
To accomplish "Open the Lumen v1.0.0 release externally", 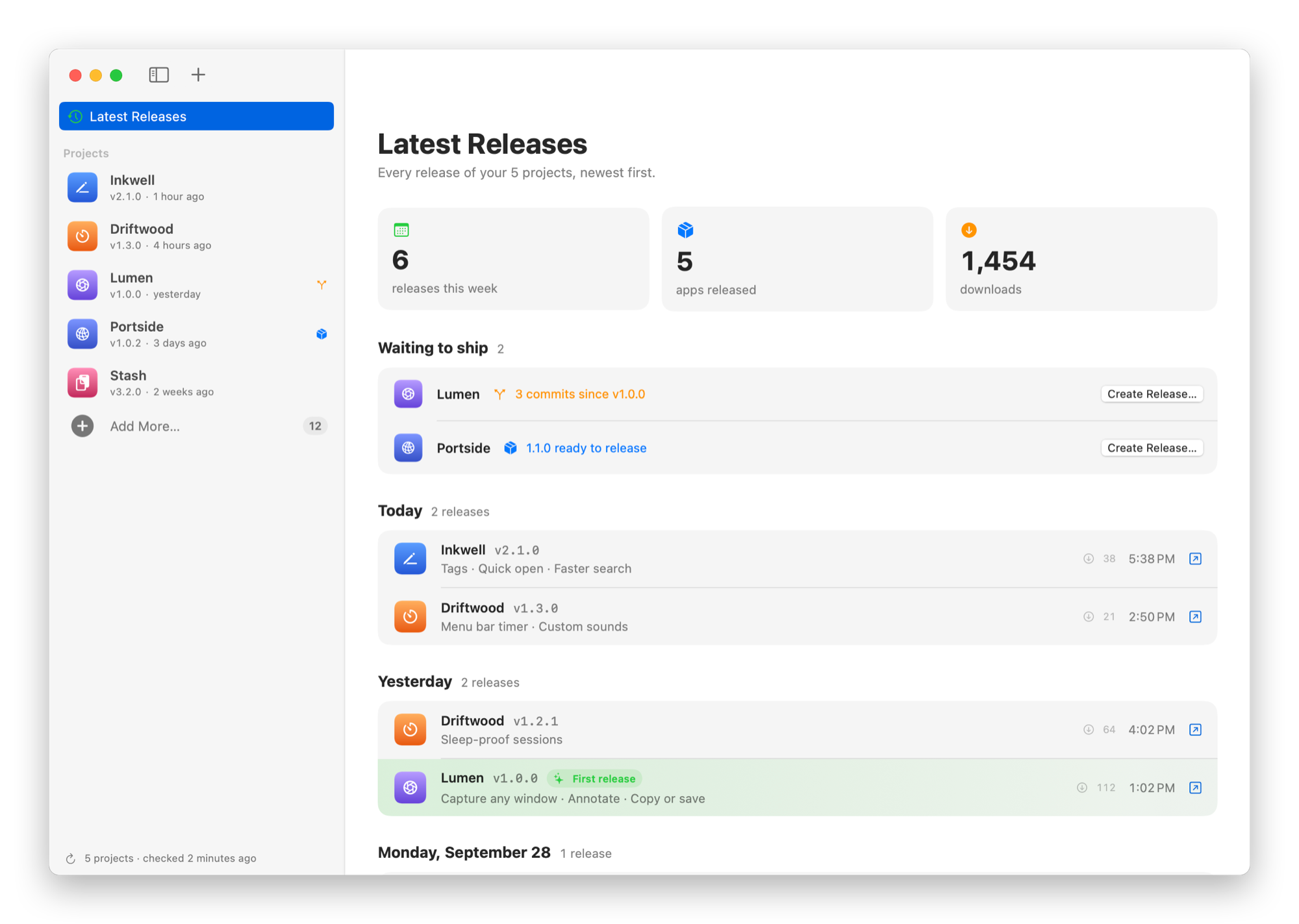I will click(x=1195, y=788).
